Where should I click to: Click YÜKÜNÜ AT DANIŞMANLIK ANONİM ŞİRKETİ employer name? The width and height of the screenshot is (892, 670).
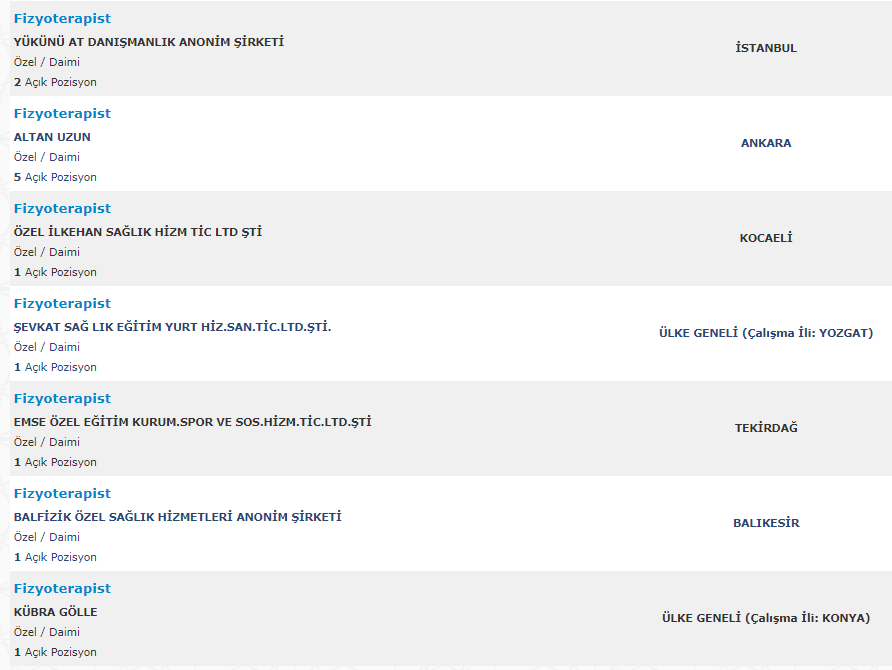tap(149, 42)
